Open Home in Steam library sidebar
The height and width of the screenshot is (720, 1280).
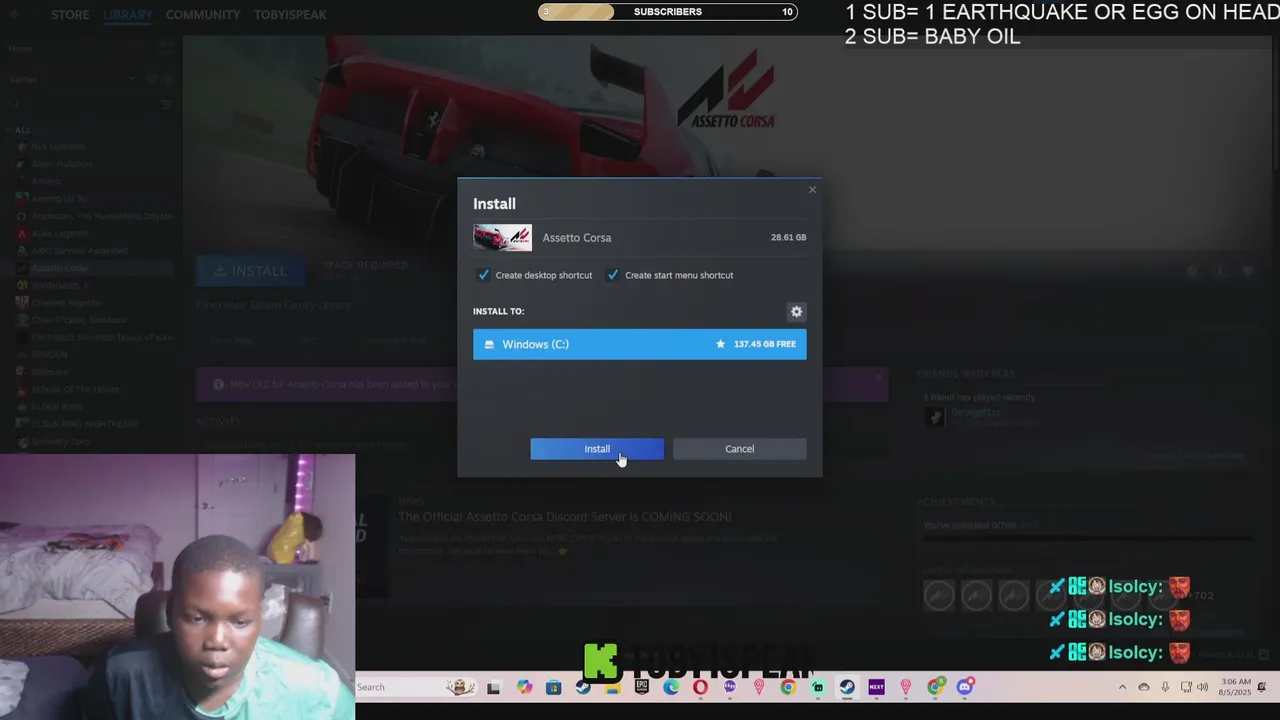tap(20, 49)
